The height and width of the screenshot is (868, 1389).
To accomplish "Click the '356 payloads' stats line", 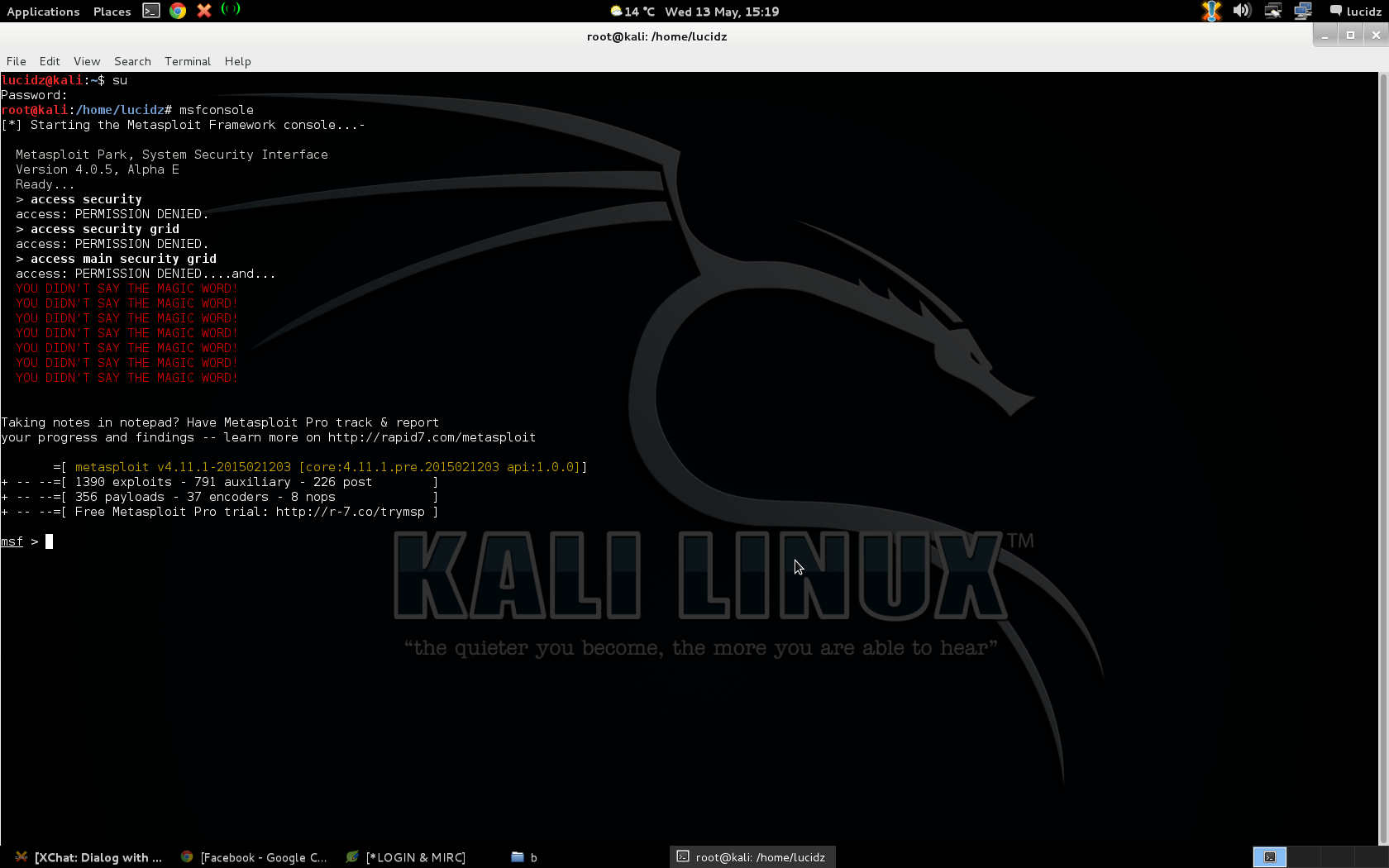I will [220, 497].
